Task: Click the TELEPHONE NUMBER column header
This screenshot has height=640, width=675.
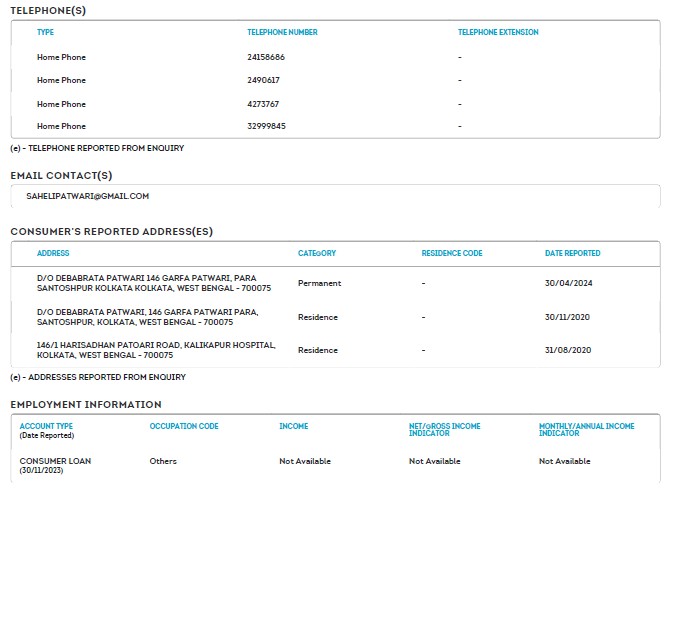Action: (282, 32)
